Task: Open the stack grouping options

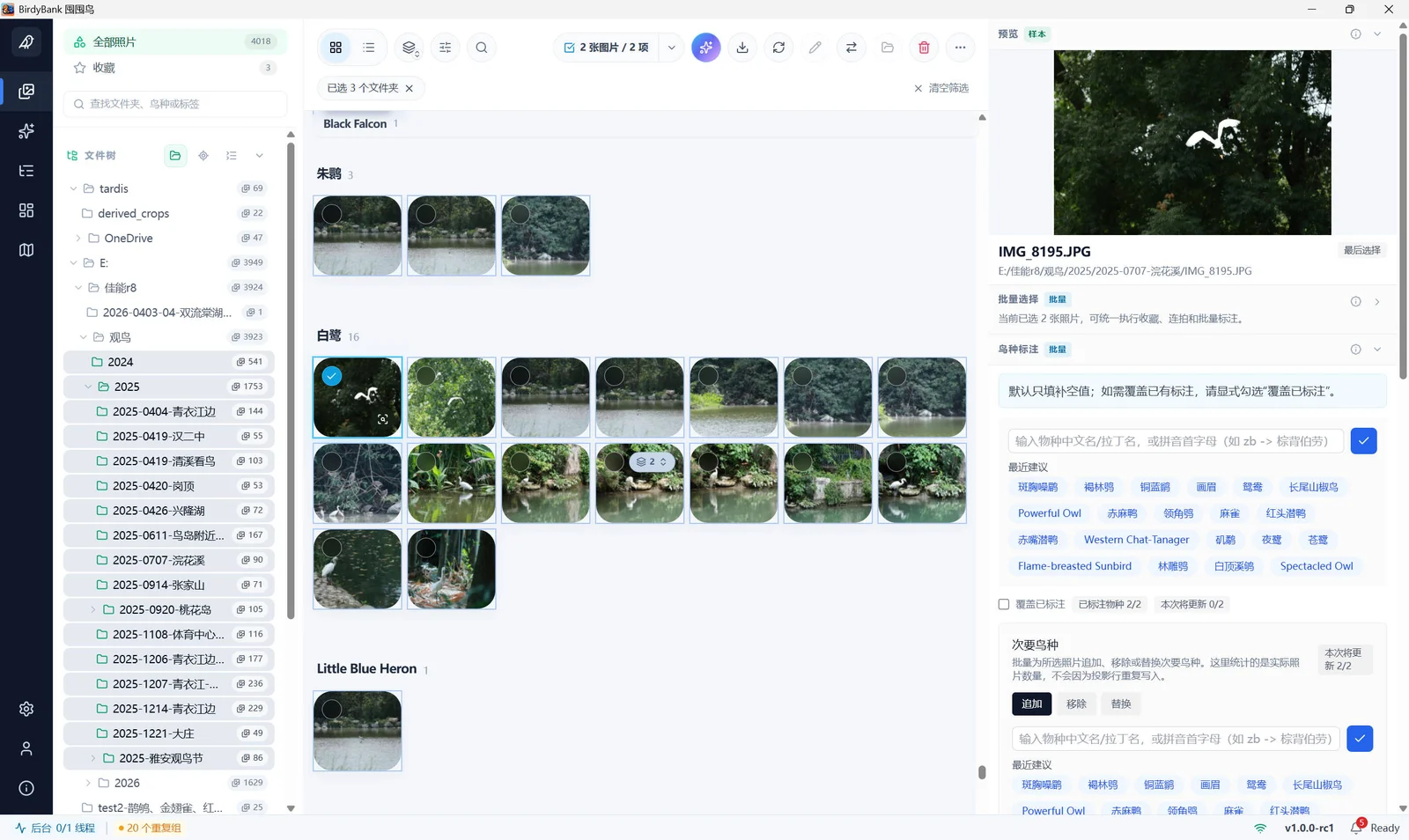Action: (409, 48)
